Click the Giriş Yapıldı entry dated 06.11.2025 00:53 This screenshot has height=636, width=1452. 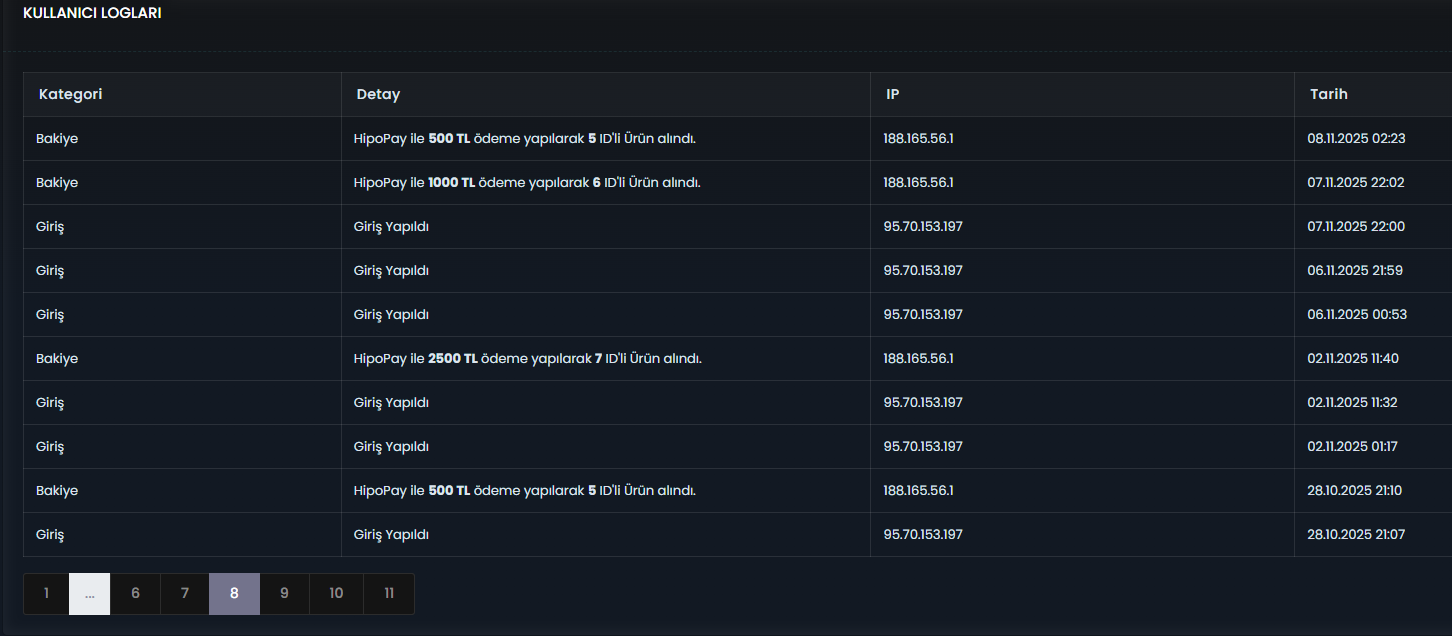pyautogui.click(x=391, y=315)
